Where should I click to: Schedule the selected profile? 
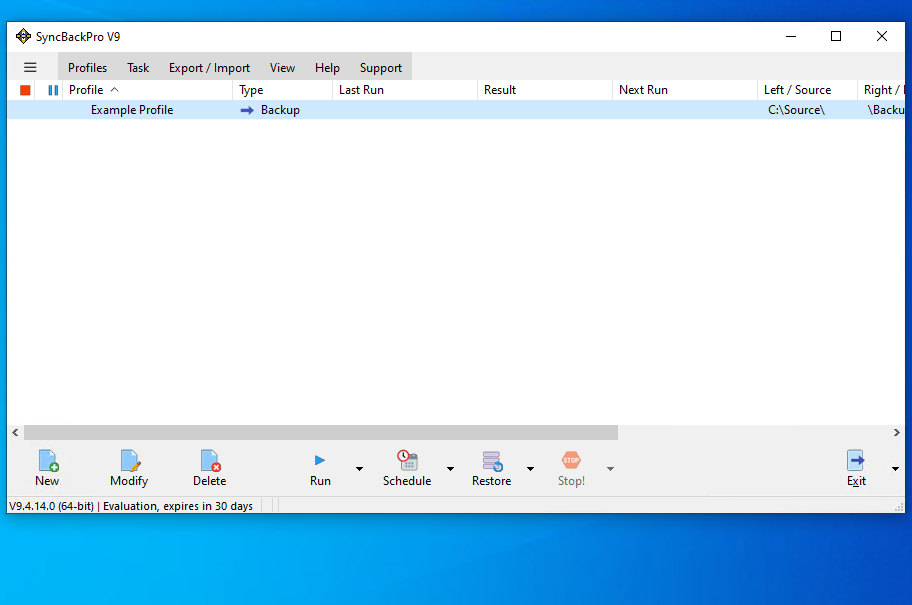(407, 468)
